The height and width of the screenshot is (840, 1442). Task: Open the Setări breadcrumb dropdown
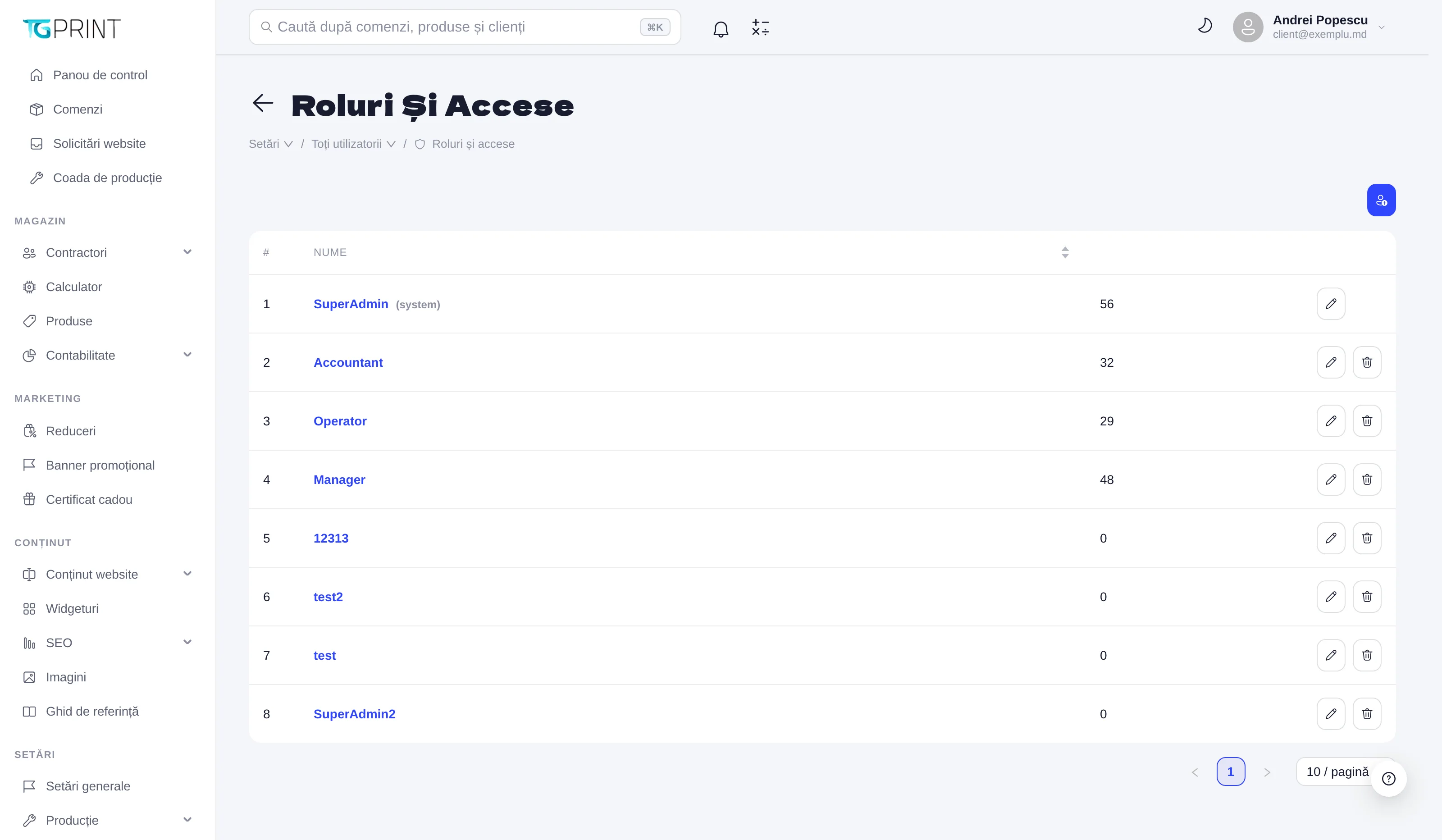coord(271,144)
